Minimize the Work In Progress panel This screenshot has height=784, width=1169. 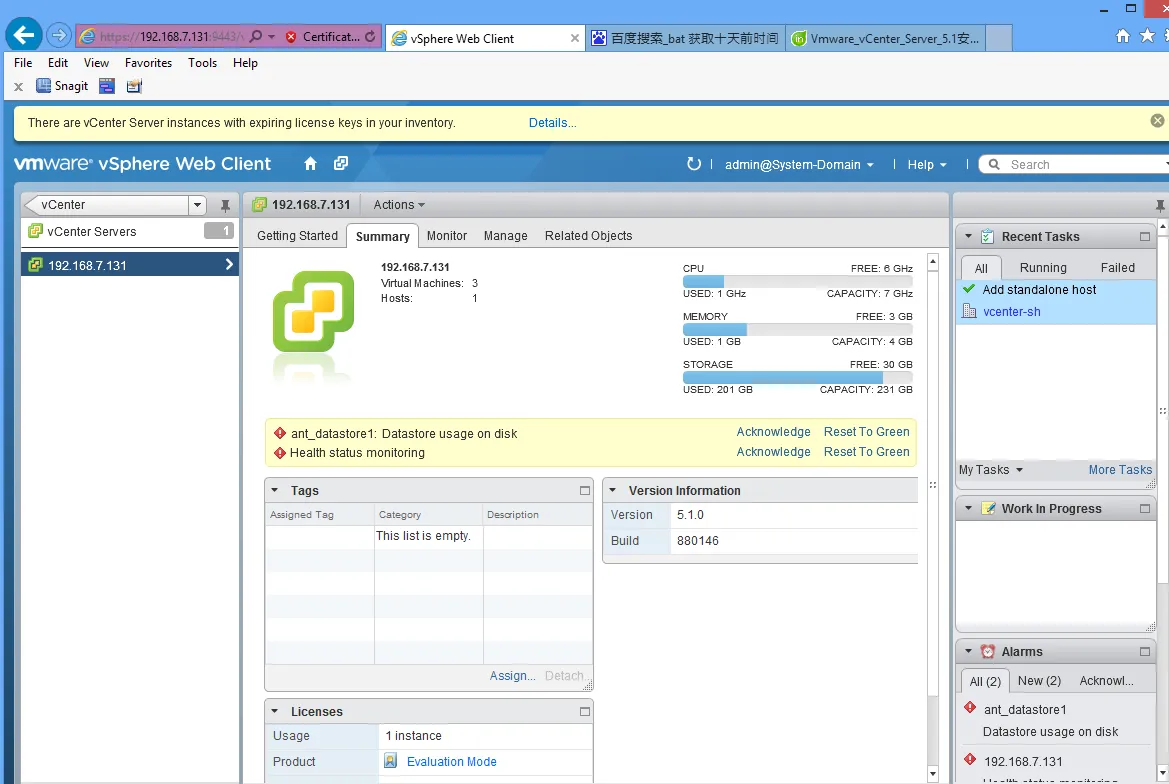[x=1144, y=508]
